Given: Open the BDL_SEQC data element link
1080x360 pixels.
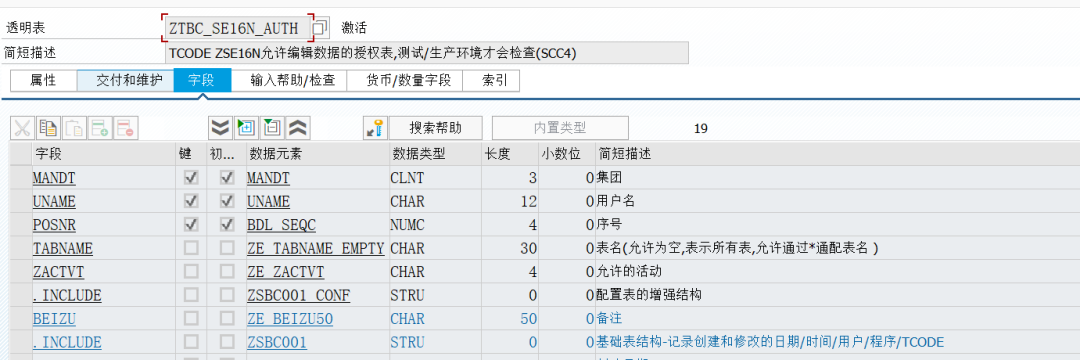Looking at the screenshot, I should 282,225.
